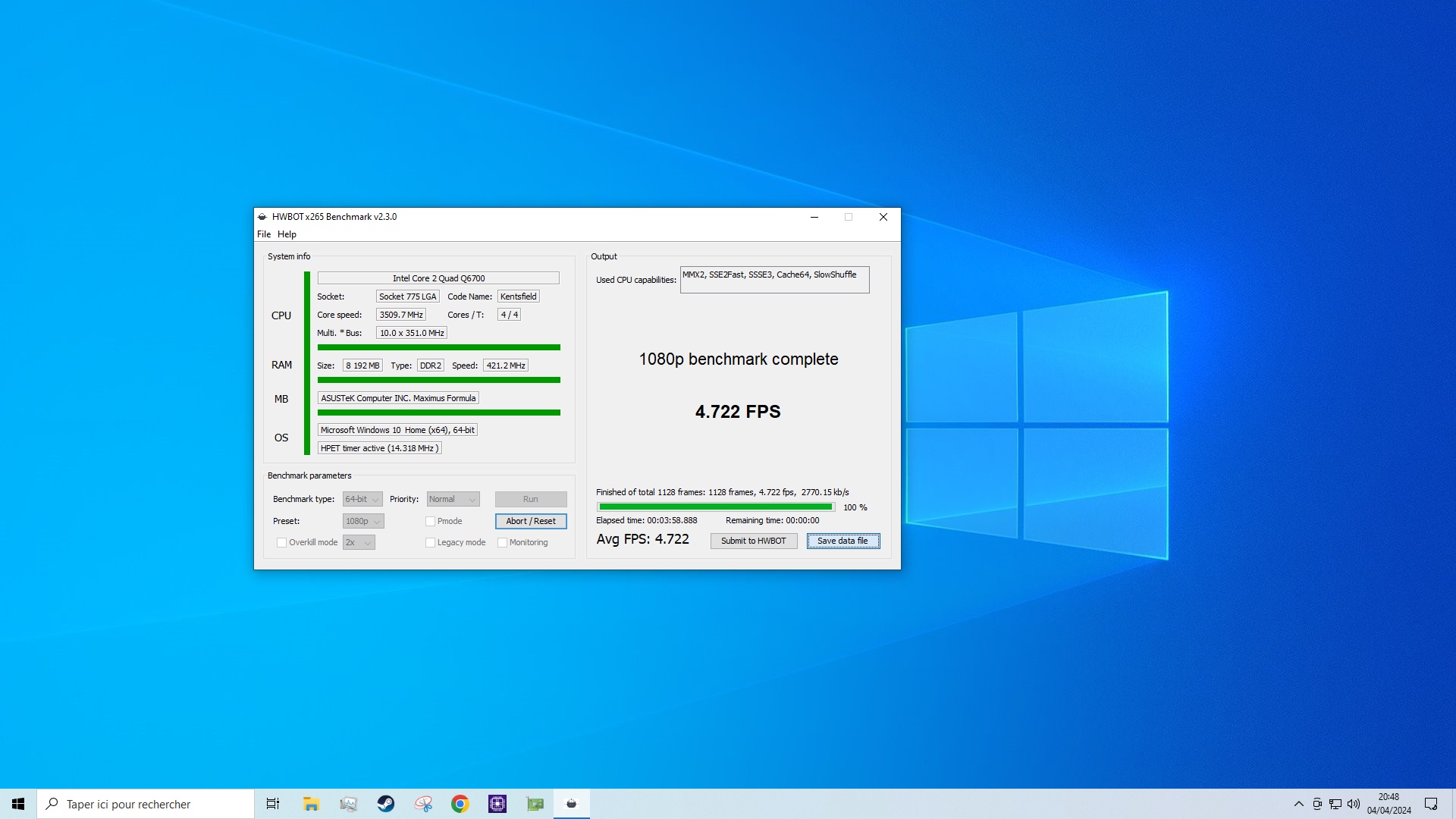Toggle the Overkill mode checkbox
This screenshot has height=819, width=1456.
[x=282, y=543]
